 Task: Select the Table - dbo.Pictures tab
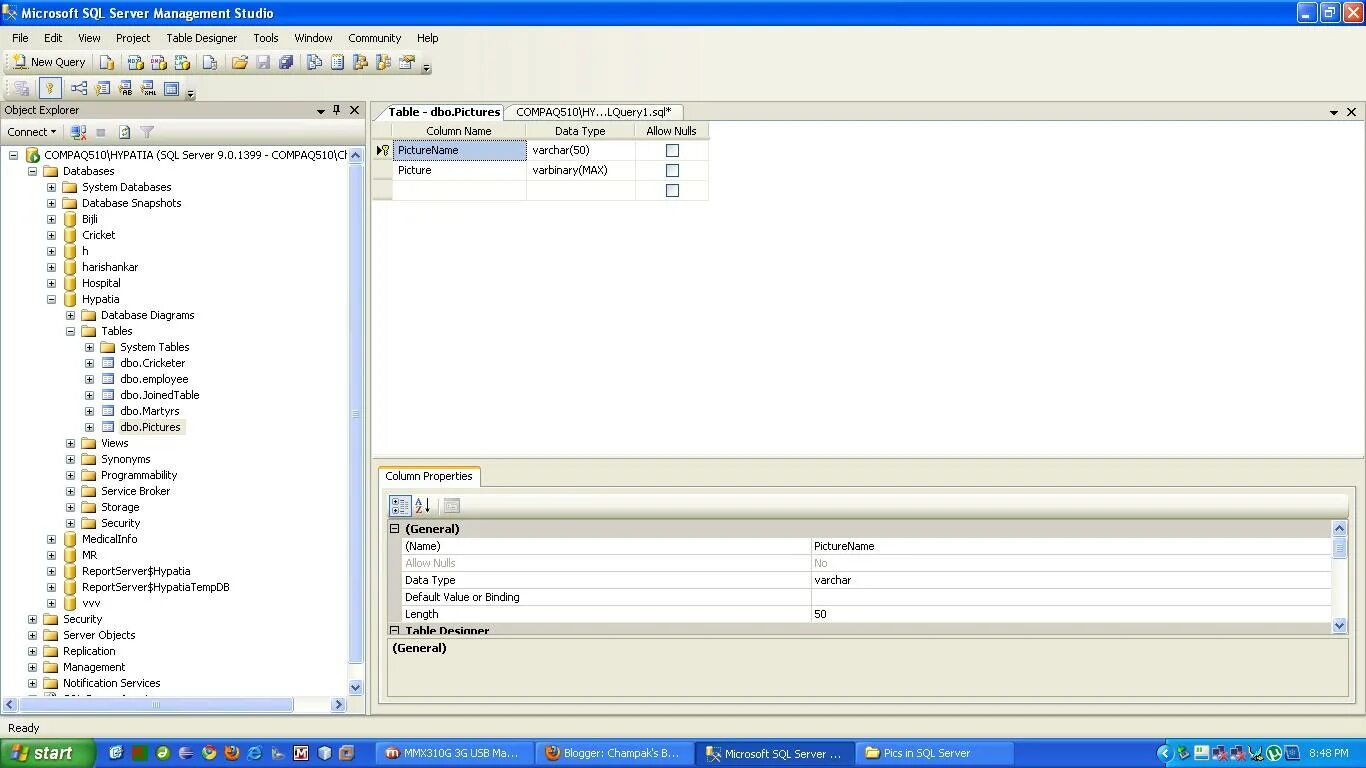click(443, 112)
